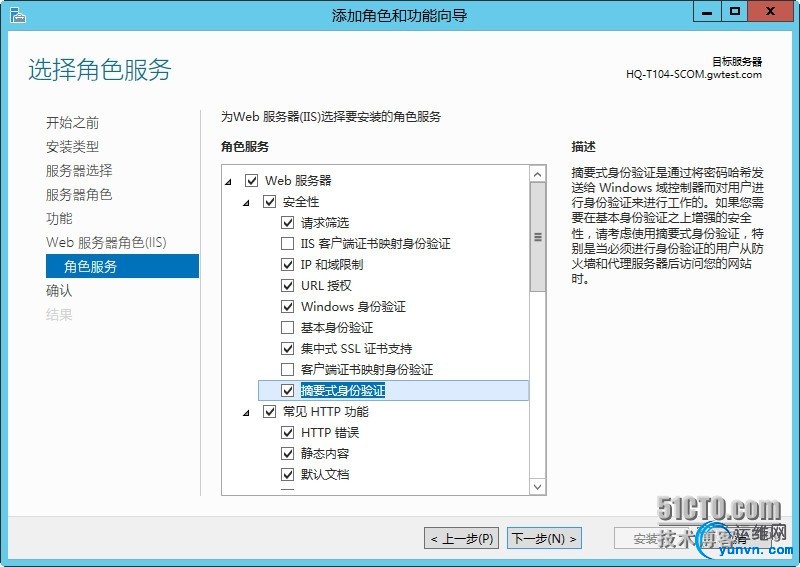The width and height of the screenshot is (800, 567).
Task: Check IIS 客户端证书映射身份验证
Action: coord(288,243)
